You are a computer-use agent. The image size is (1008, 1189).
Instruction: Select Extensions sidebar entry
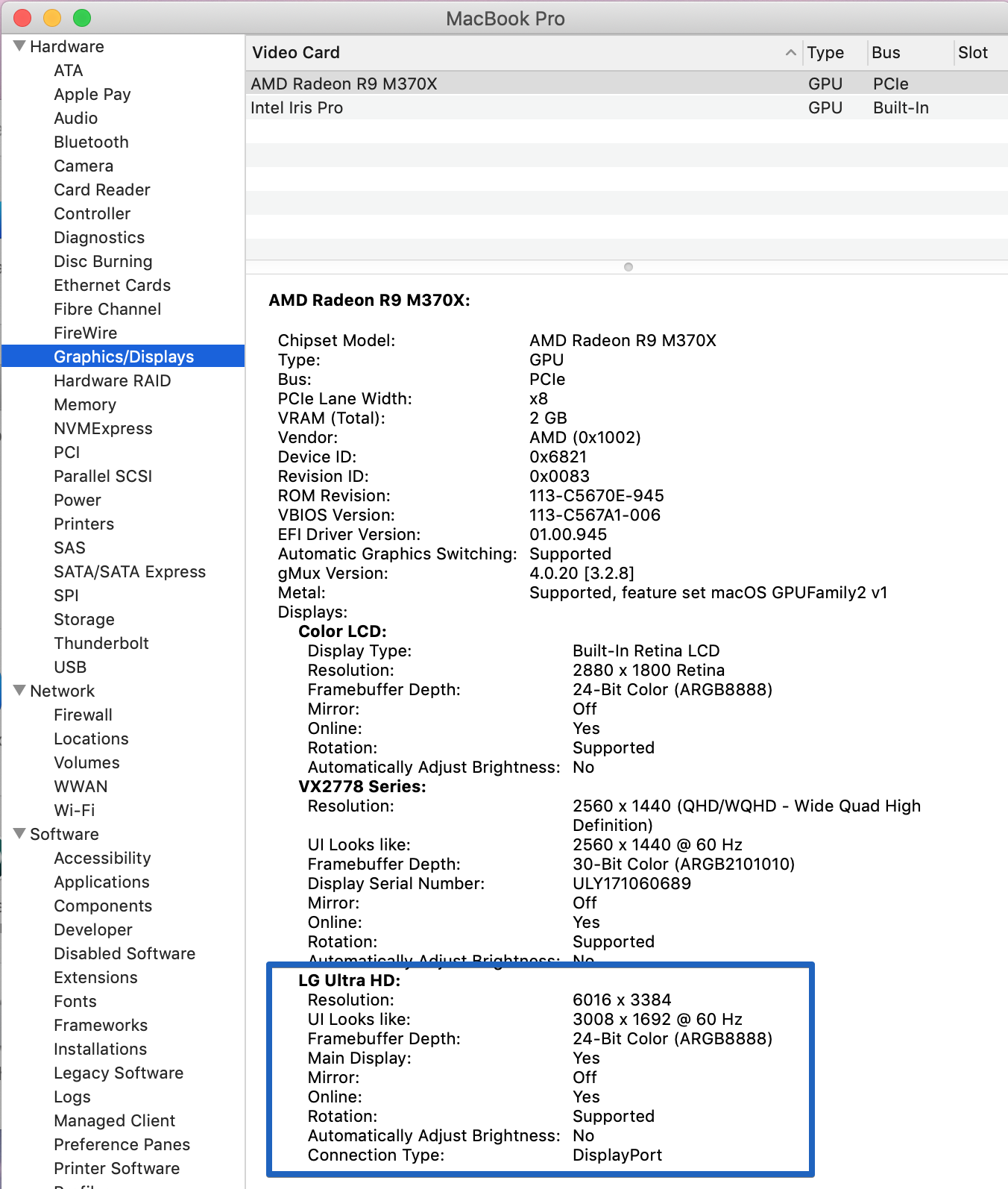coord(96,977)
